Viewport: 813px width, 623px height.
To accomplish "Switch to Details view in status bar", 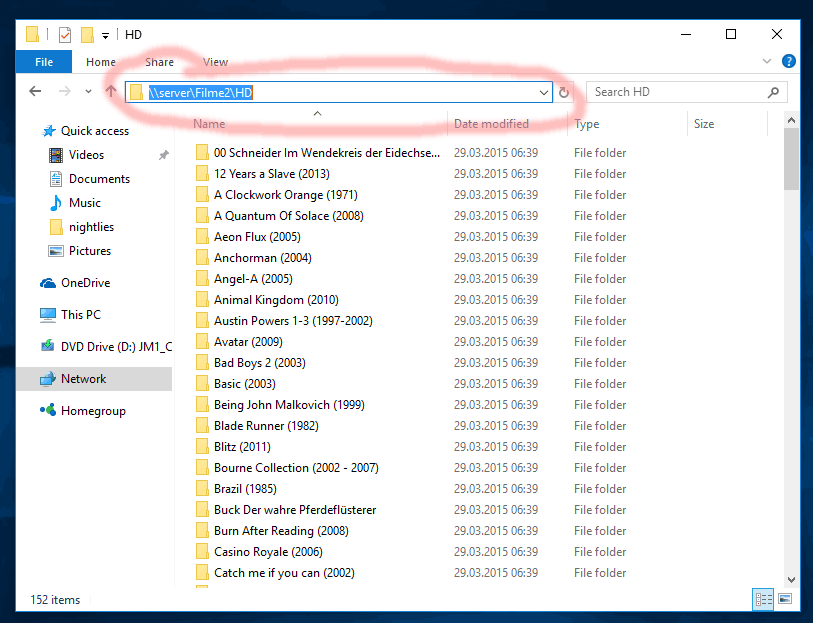I will coord(763,600).
